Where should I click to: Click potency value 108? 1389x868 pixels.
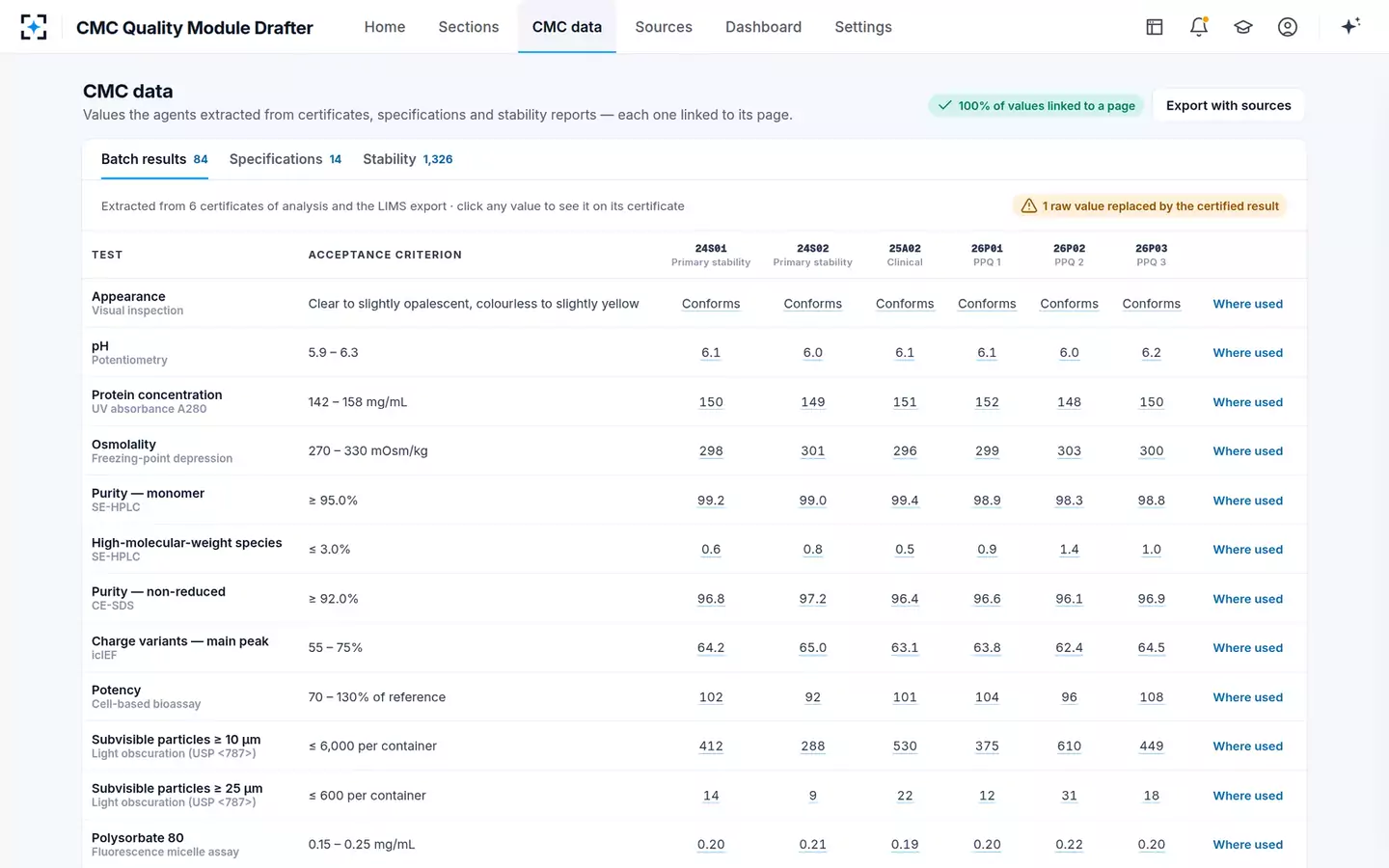[1152, 697]
